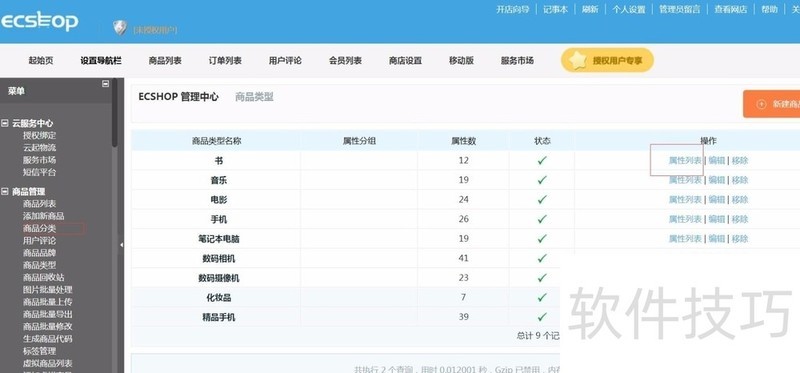Open 用户评论 in the top navigation bar
This screenshot has height=373, width=800.
(285, 60)
